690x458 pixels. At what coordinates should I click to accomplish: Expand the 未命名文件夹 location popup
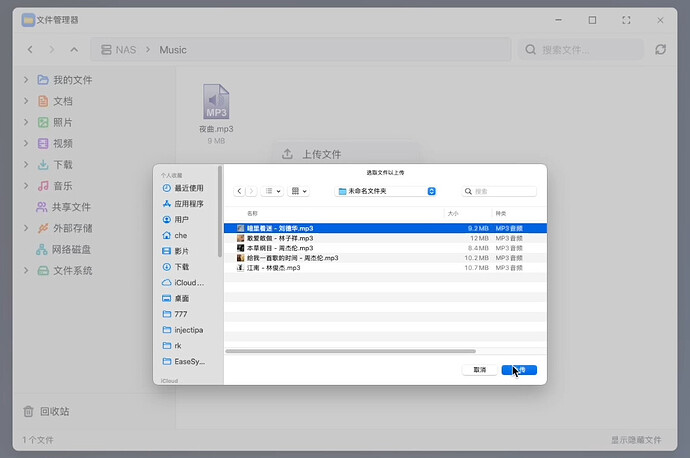pos(386,191)
